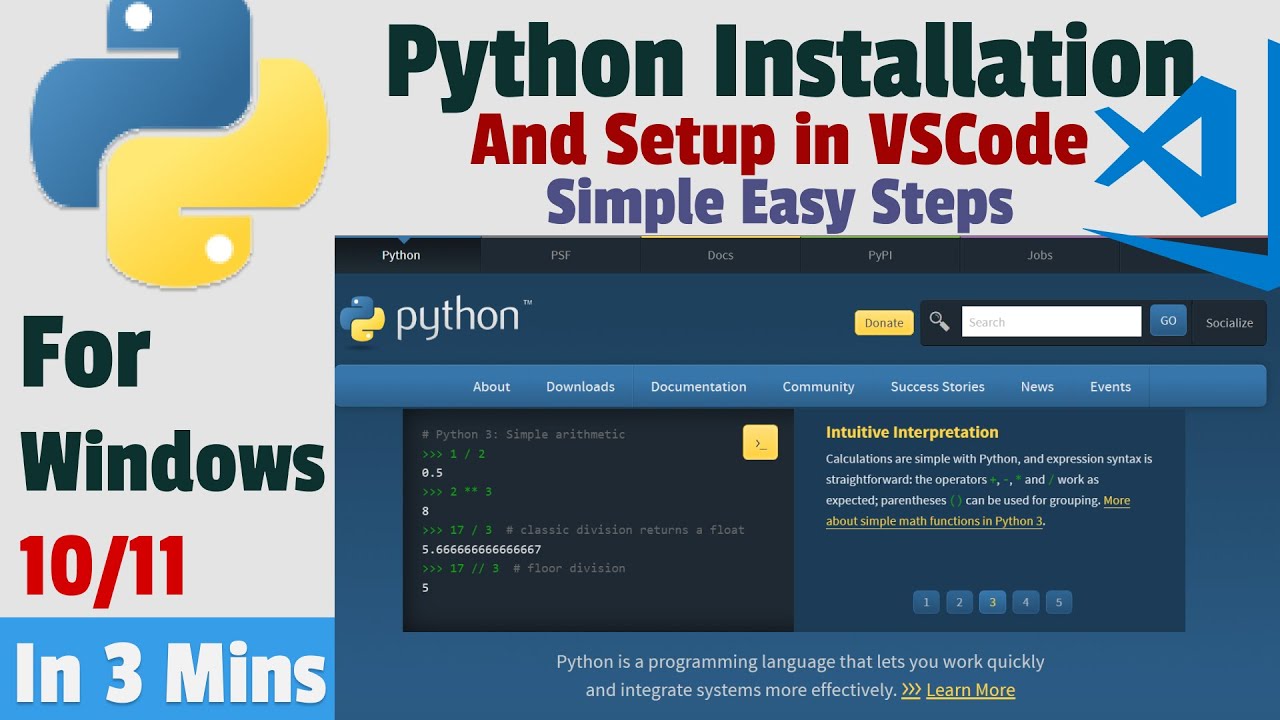Click the '>>> 2 ** 3' code line
1280x720 pixels.
tap(457, 492)
